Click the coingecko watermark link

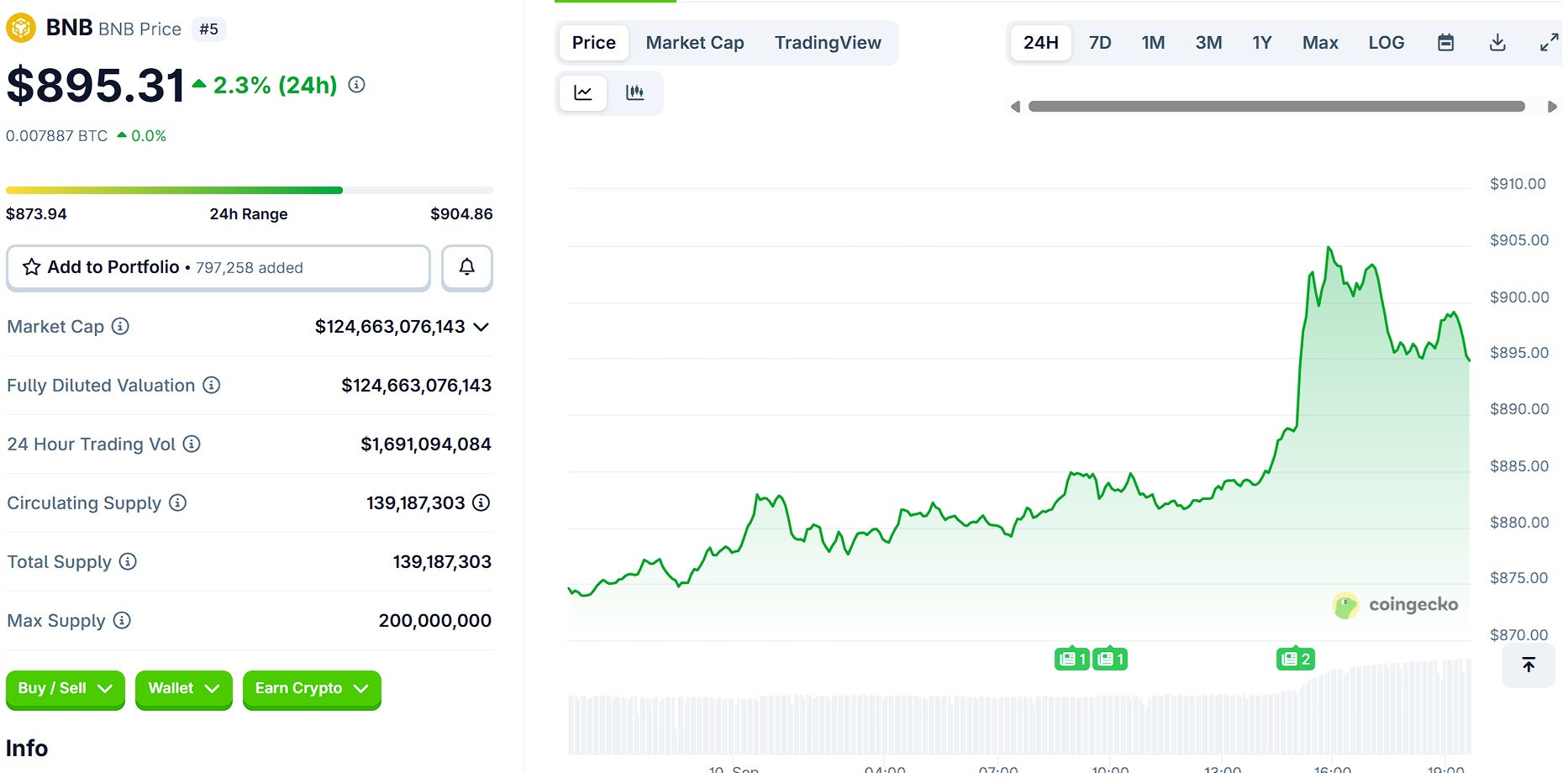point(1395,604)
